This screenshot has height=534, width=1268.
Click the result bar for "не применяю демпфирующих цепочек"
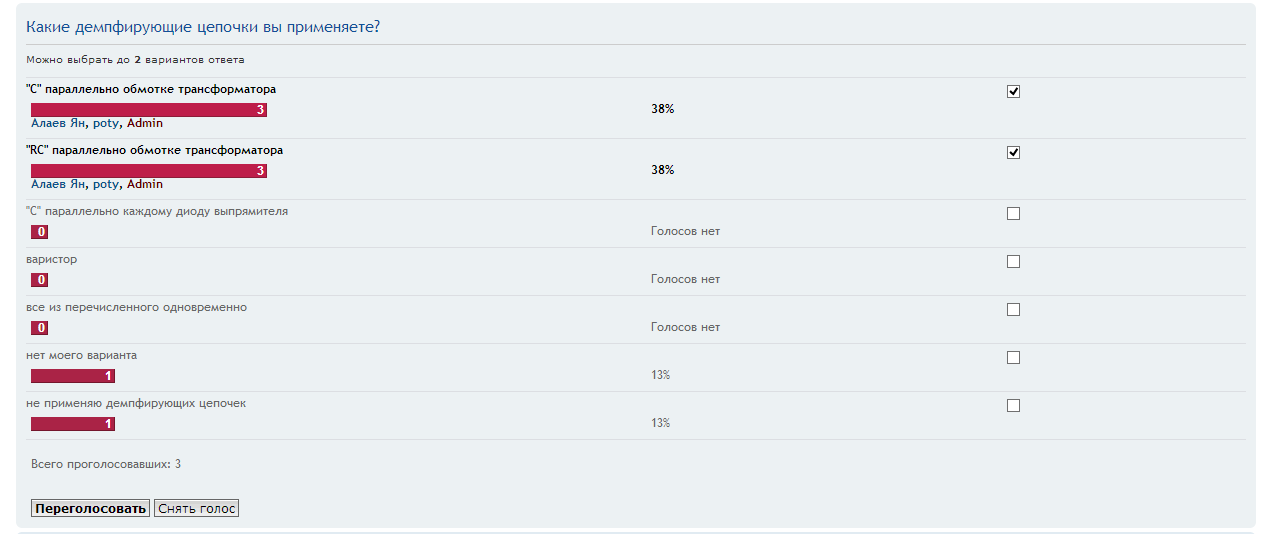[72, 424]
